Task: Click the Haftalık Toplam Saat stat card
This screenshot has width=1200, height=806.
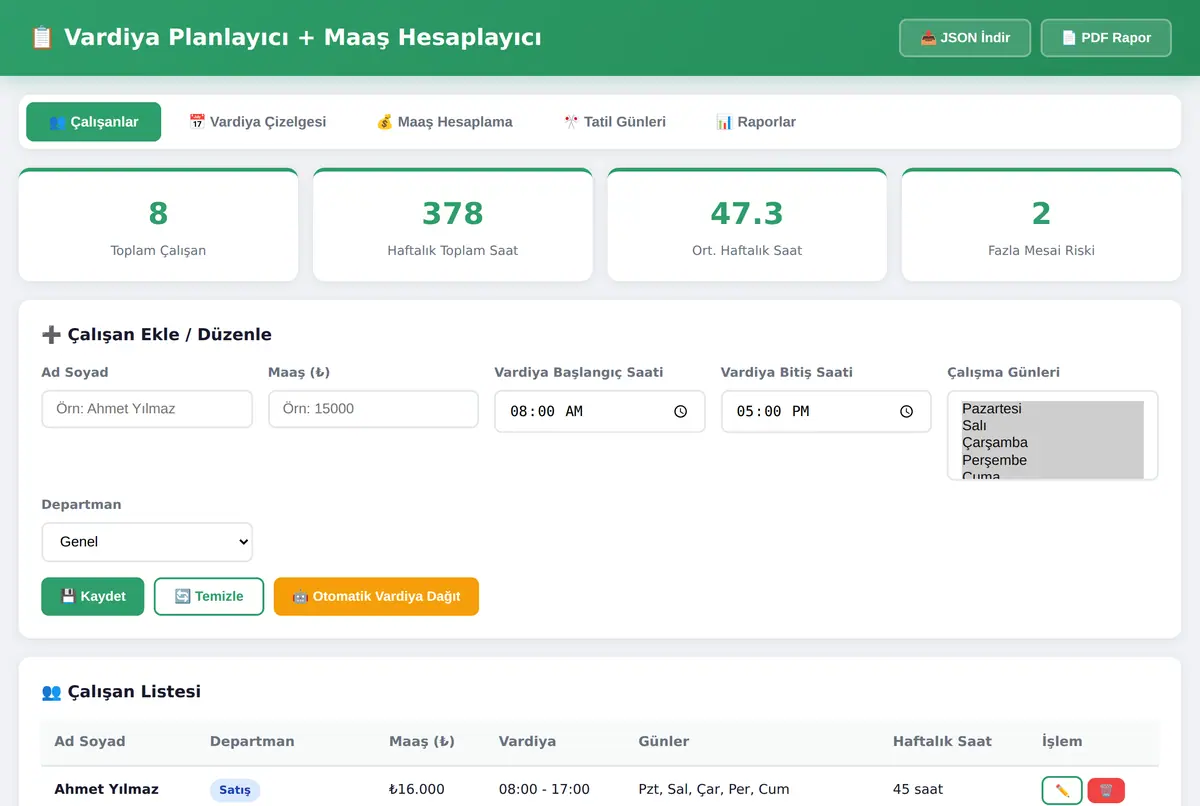Action: [453, 225]
